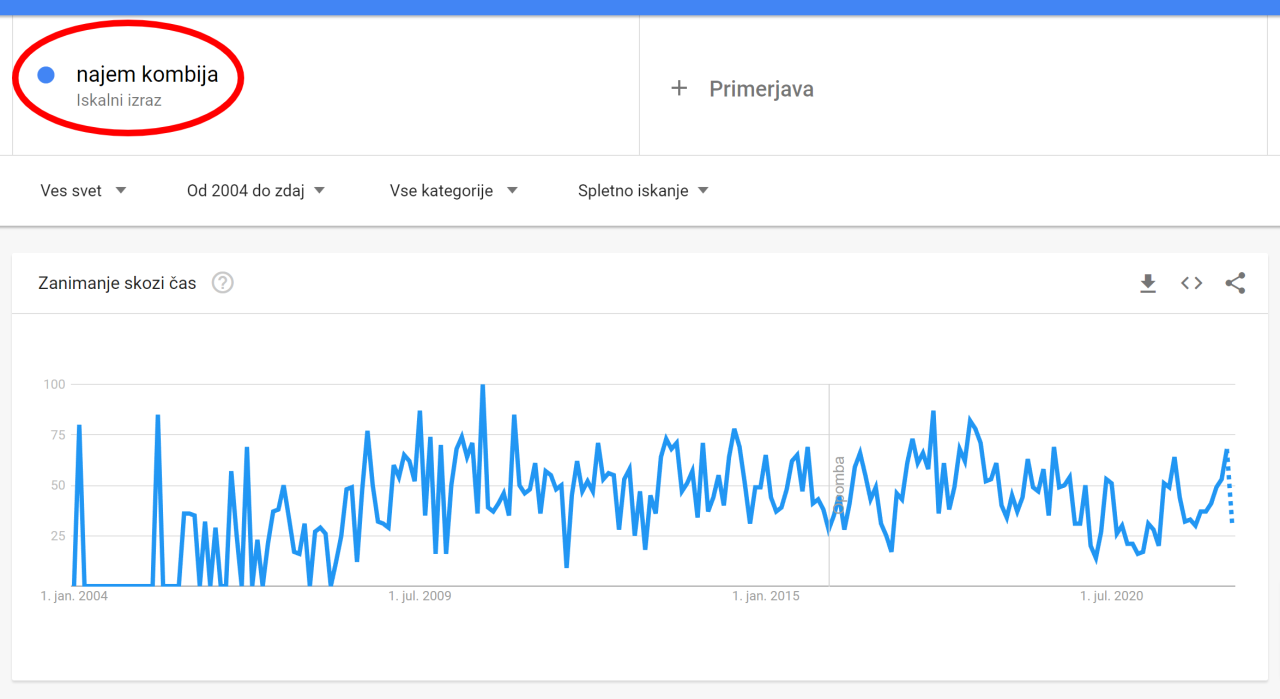Click the highest chart peak at 100
The image size is (1280, 699).
coord(483,386)
